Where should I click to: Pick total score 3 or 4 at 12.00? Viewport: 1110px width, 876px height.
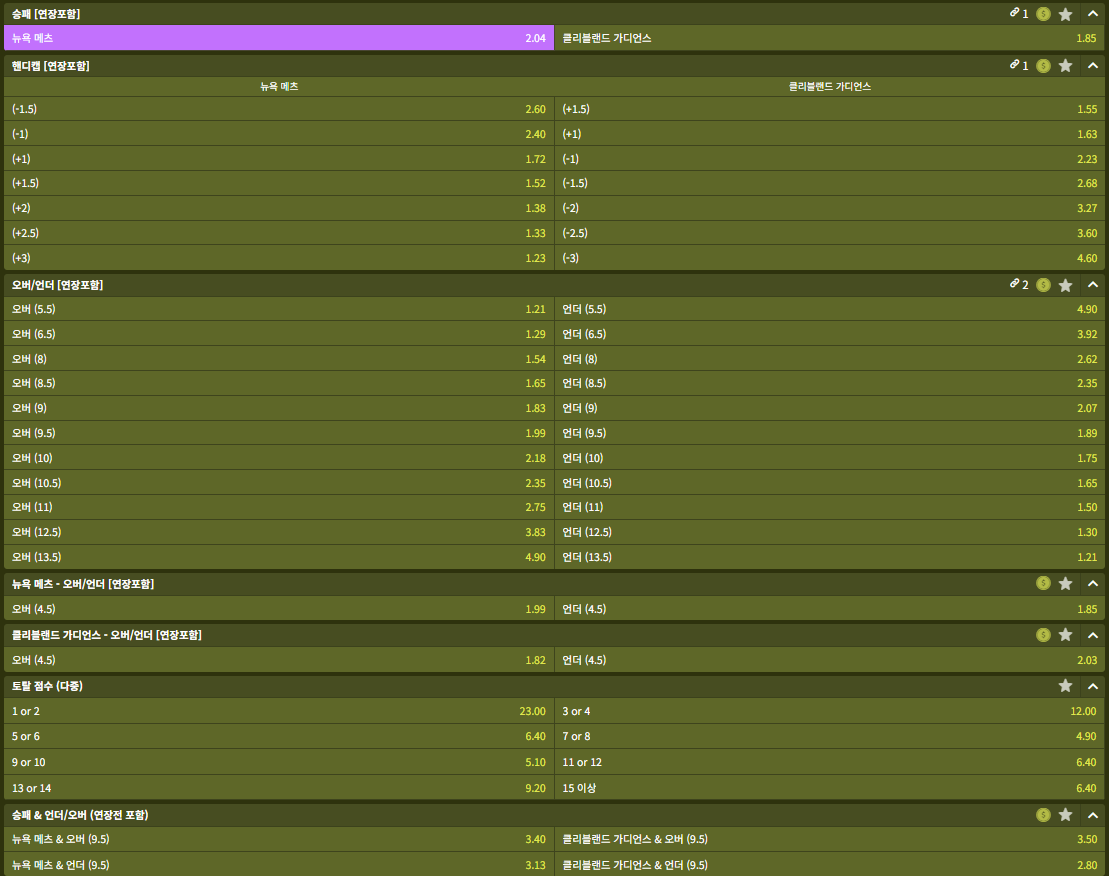830,711
